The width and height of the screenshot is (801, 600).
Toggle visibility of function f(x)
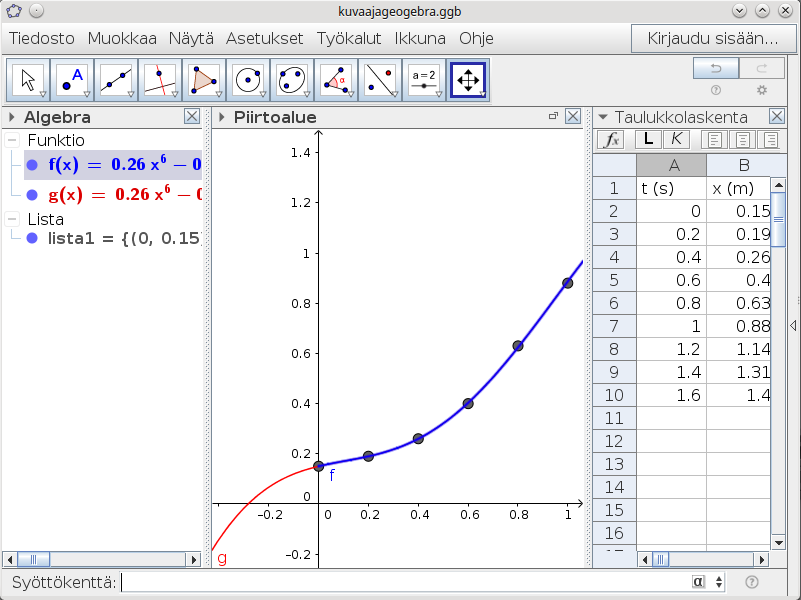click(x=33, y=165)
